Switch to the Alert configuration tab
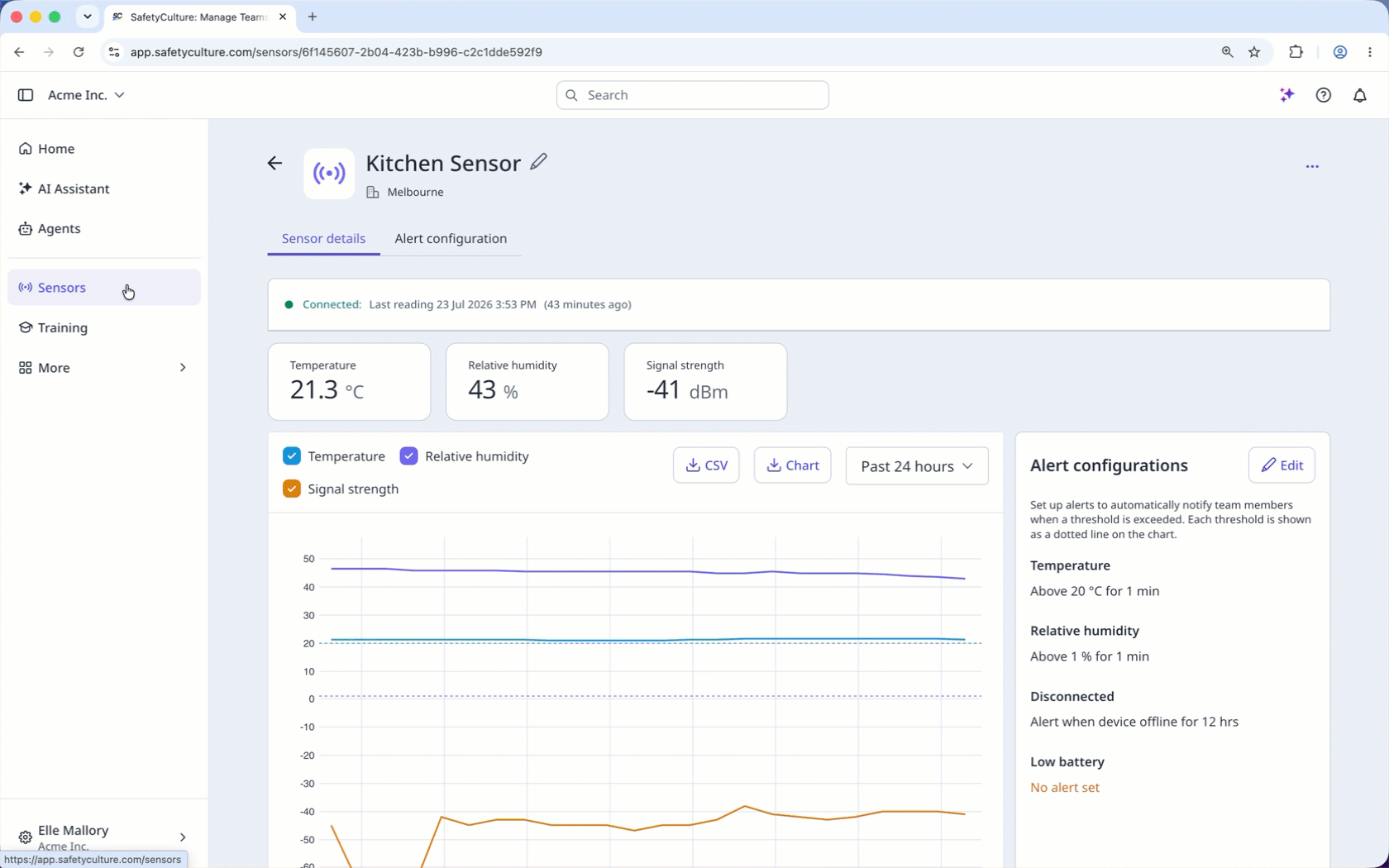This screenshot has height=868, width=1389. click(451, 239)
